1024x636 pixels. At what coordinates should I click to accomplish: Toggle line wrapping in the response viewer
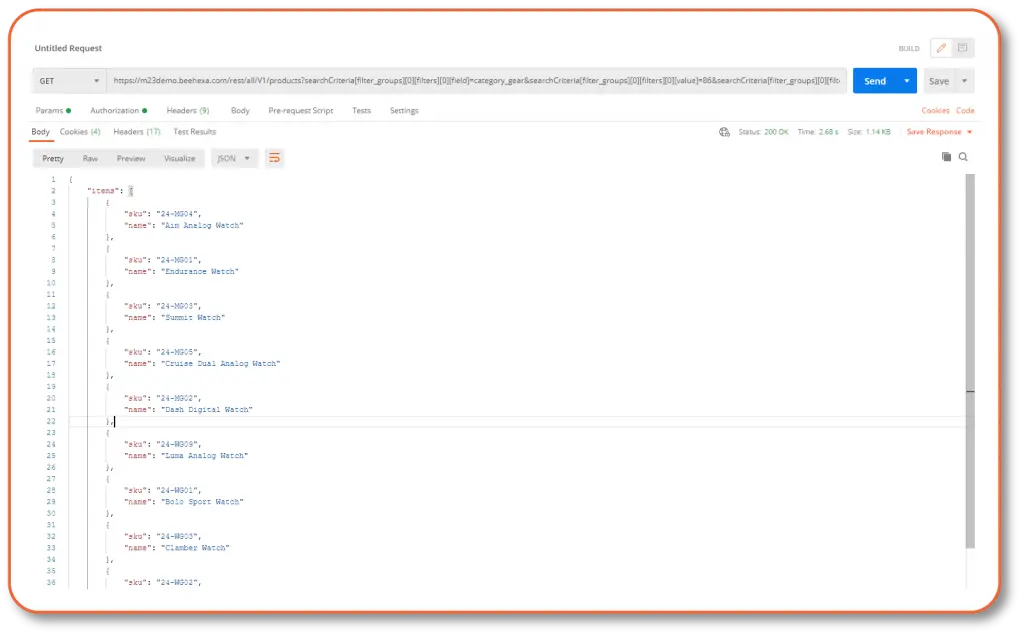(x=276, y=157)
